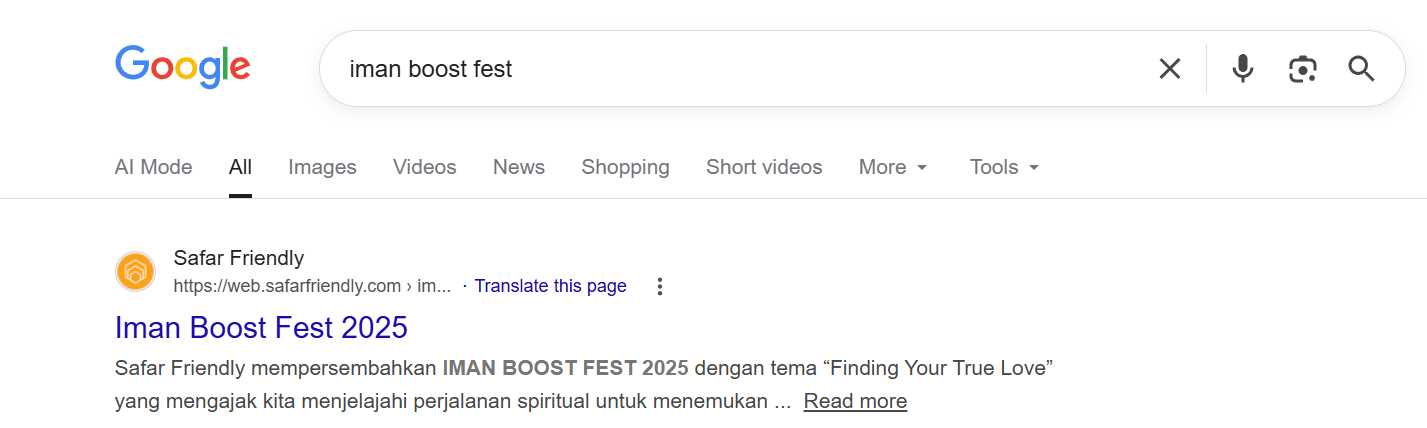
Task: Select the All results tab
Action: tap(240, 167)
